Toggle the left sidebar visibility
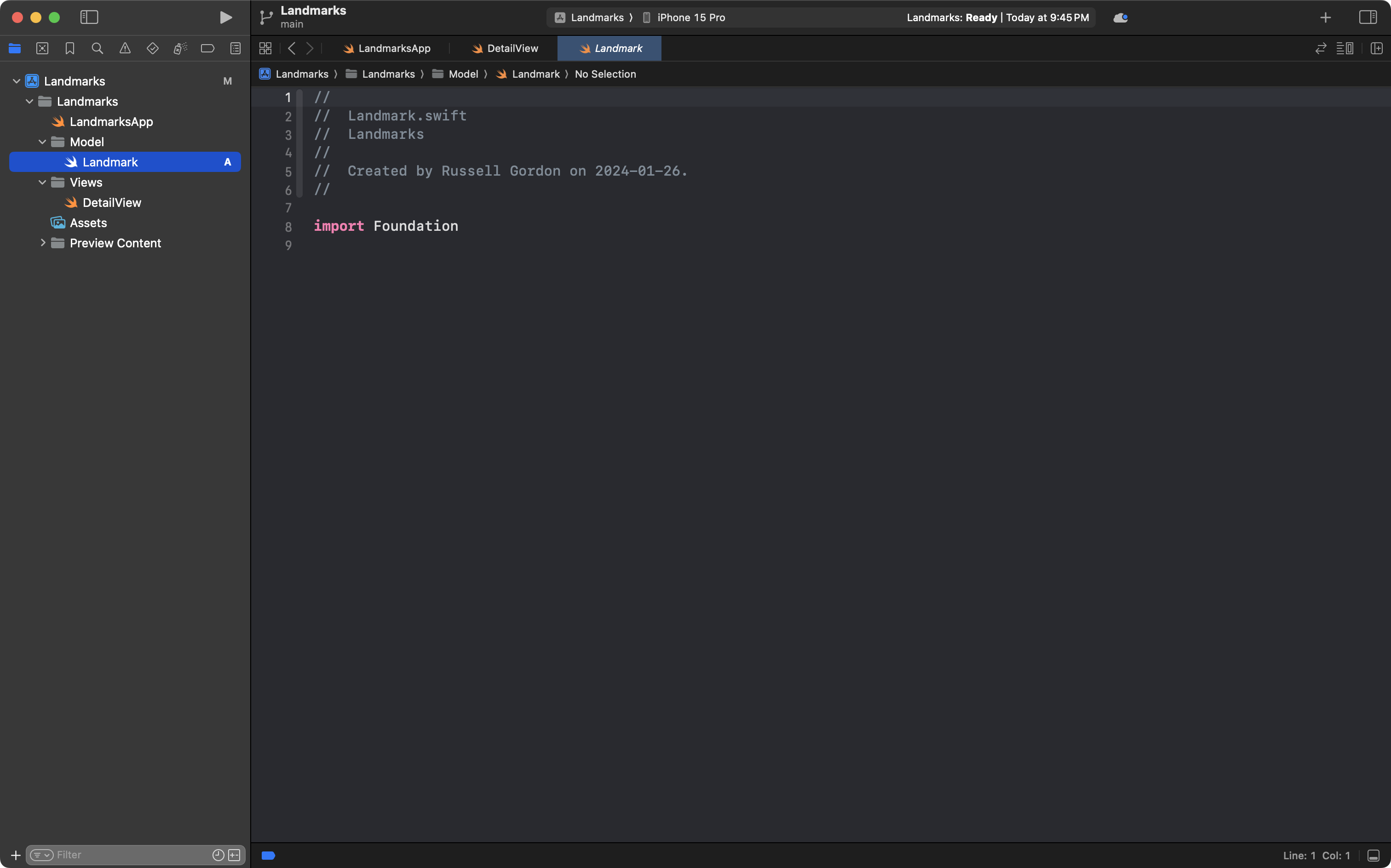Screen dimensions: 1391x868 [x=90, y=17]
